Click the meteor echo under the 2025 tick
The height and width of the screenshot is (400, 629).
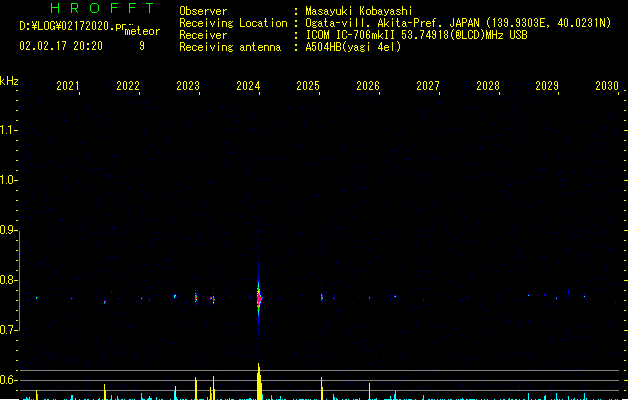(x=322, y=297)
